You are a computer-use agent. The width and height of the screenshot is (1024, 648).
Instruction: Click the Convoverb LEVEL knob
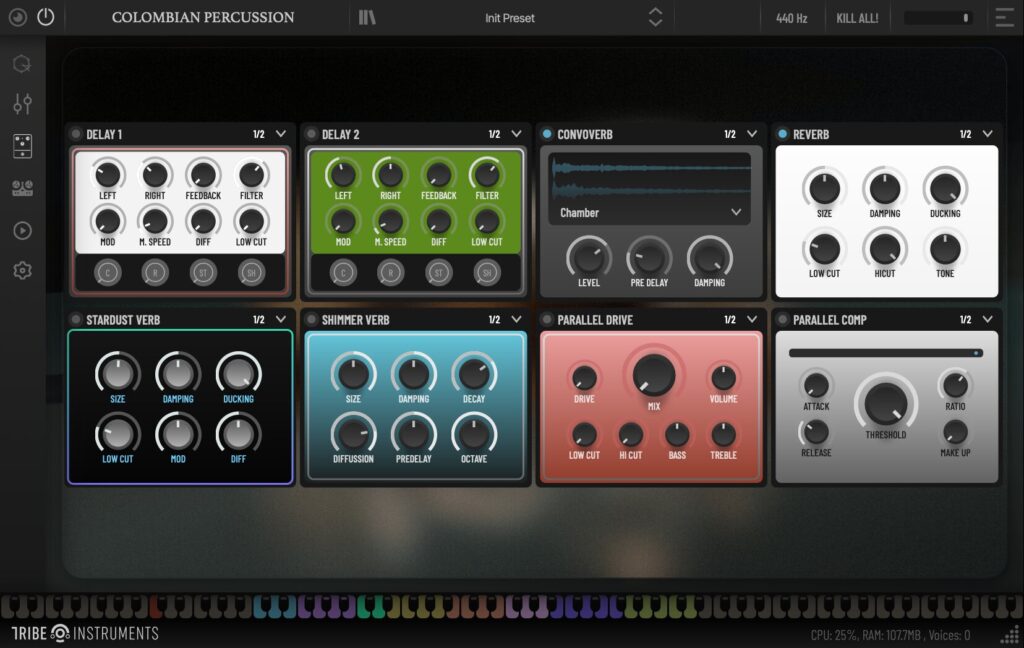click(588, 257)
